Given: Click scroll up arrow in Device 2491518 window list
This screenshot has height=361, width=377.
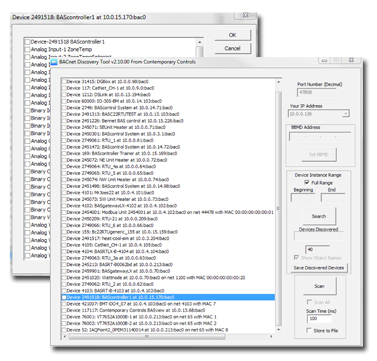Looking at the screenshot, I should [x=199, y=42].
